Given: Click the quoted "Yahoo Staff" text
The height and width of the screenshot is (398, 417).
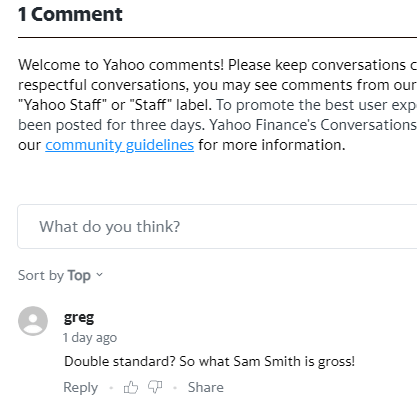Looking at the screenshot, I should pos(62,105).
